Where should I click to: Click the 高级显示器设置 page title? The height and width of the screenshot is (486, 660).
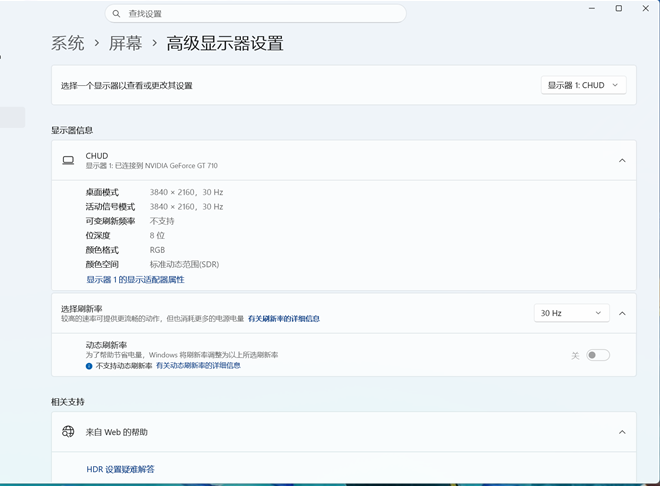point(225,43)
